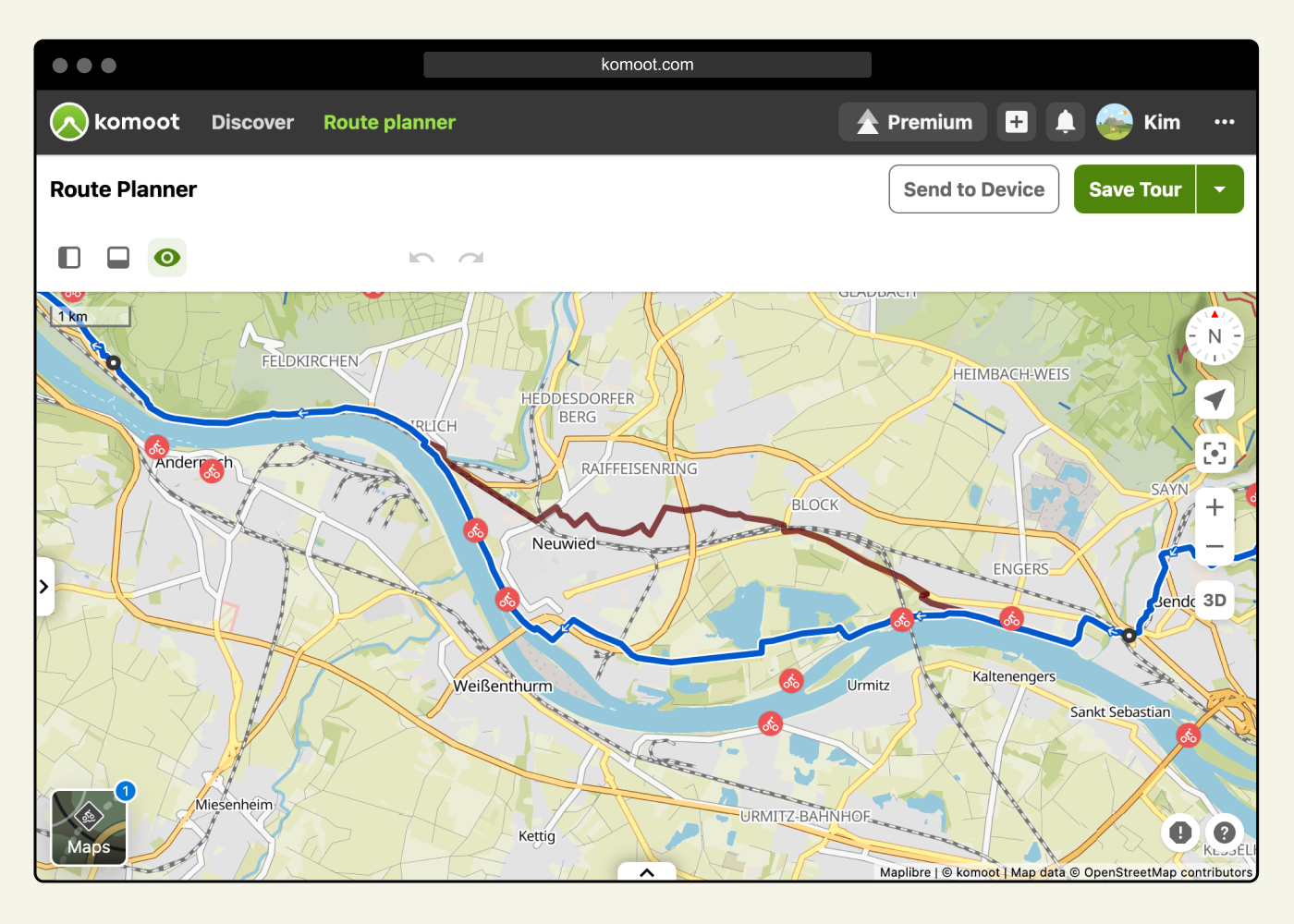Zoom in with the plus button
The width and height of the screenshot is (1294, 924).
[x=1215, y=507]
